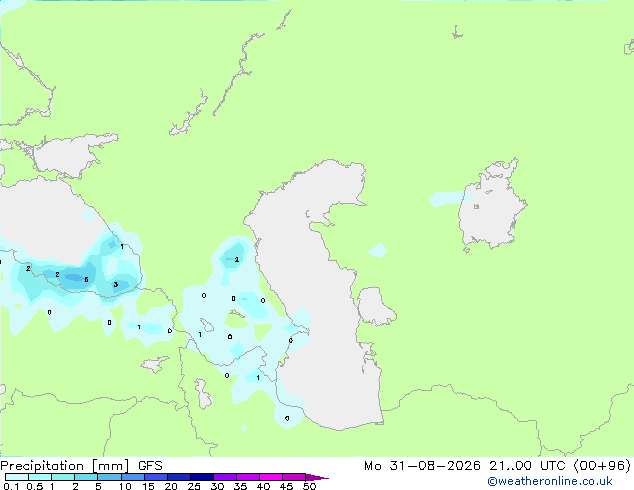Click the '0.1' legend scale label

pyautogui.click(x=11, y=486)
